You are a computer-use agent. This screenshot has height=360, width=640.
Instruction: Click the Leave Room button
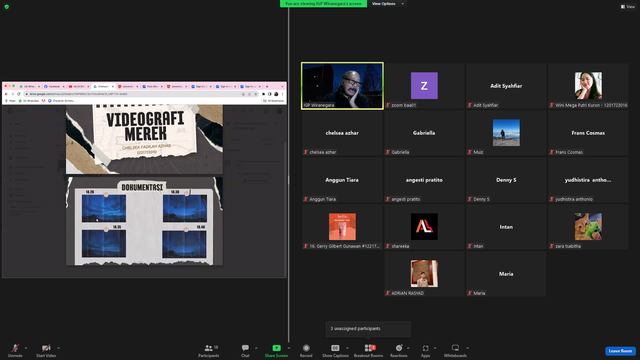click(620, 351)
